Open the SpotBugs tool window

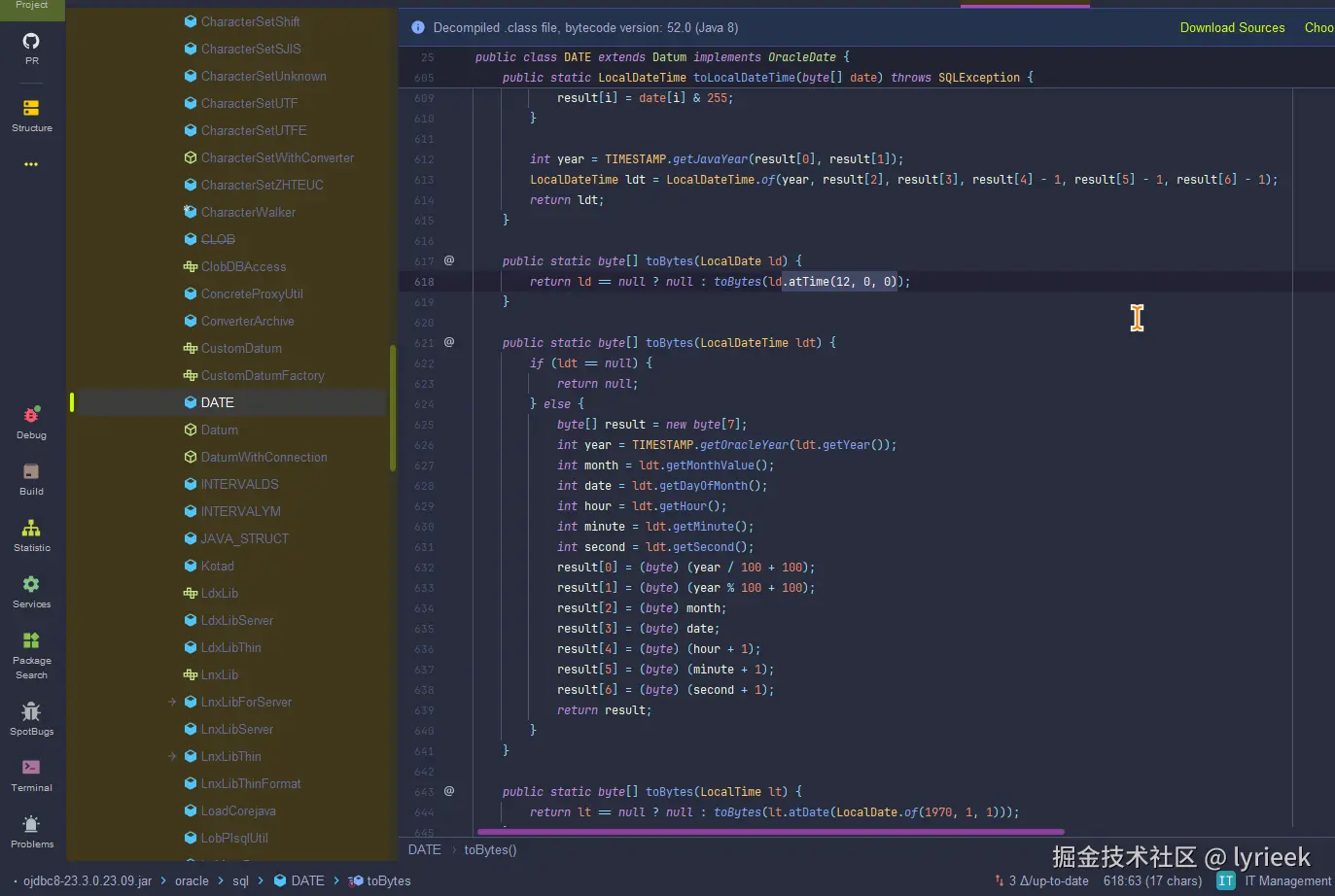click(31, 717)
